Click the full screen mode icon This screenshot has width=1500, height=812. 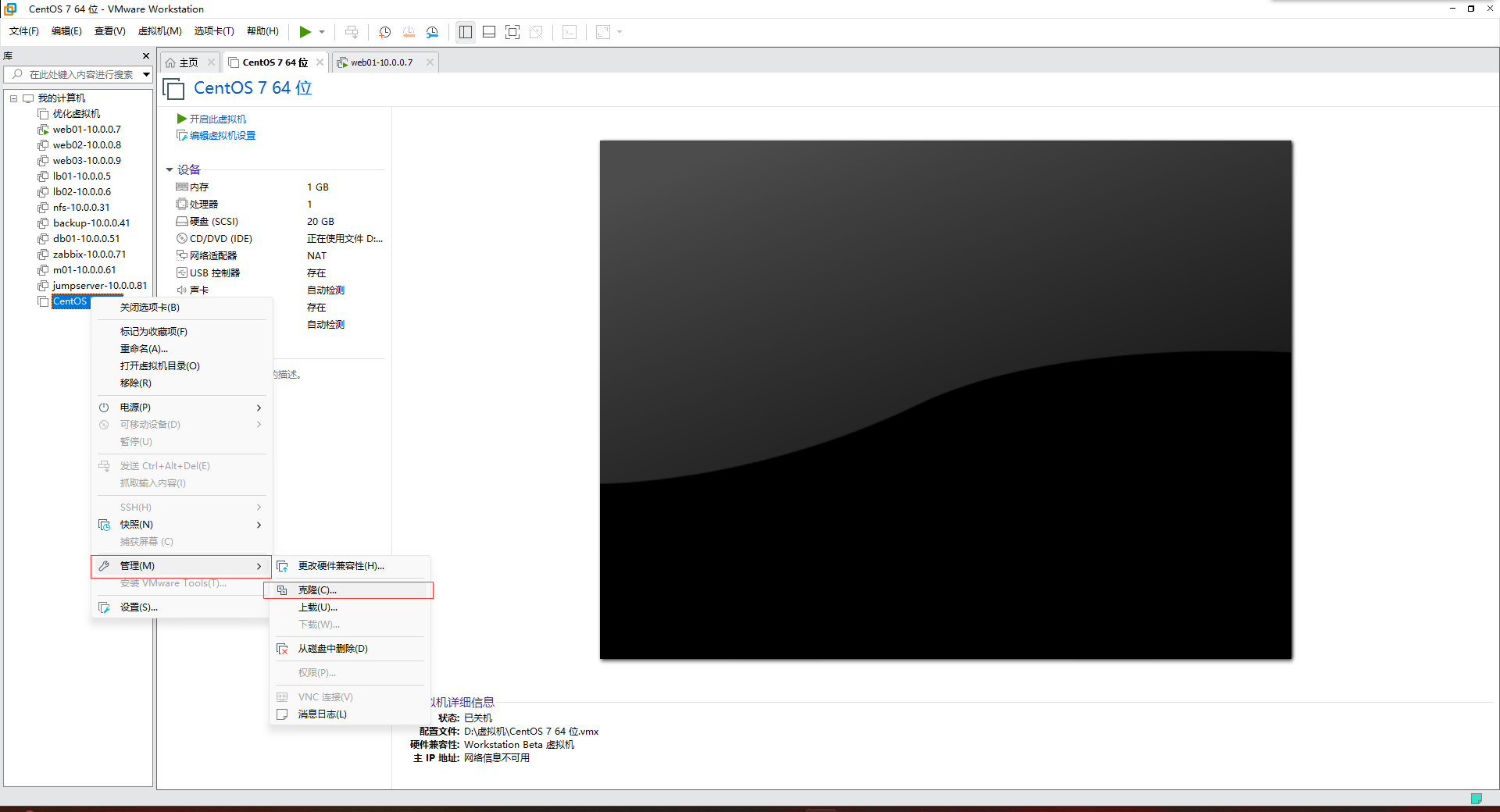512,32
